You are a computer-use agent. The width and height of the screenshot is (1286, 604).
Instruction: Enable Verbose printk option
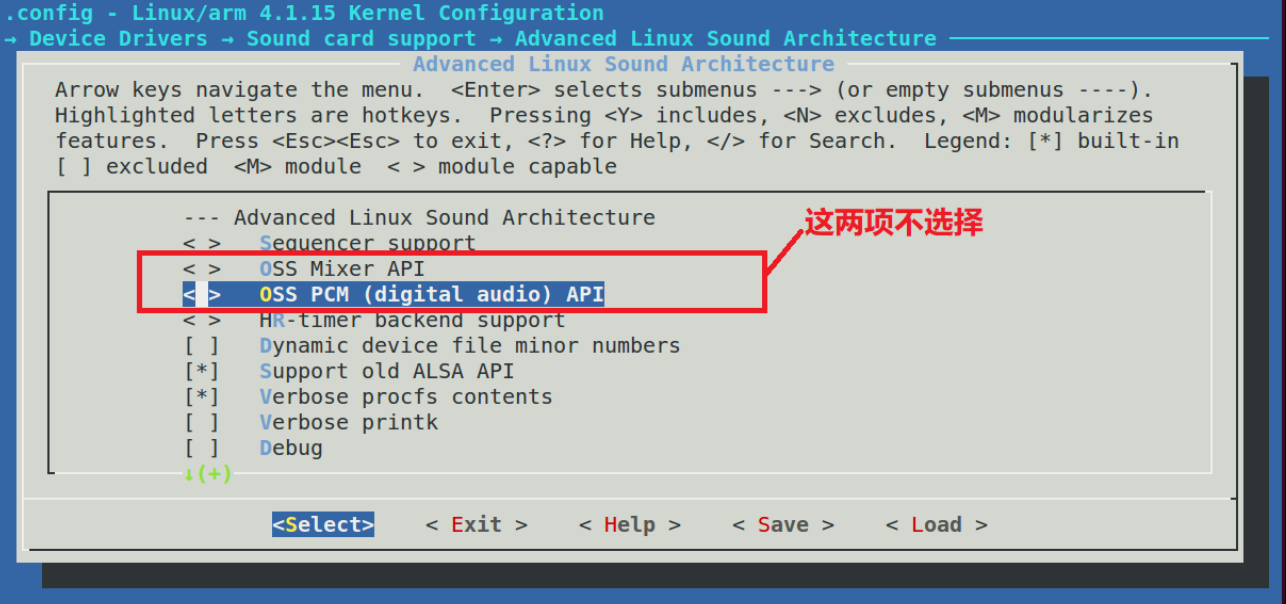click(202, 423)
